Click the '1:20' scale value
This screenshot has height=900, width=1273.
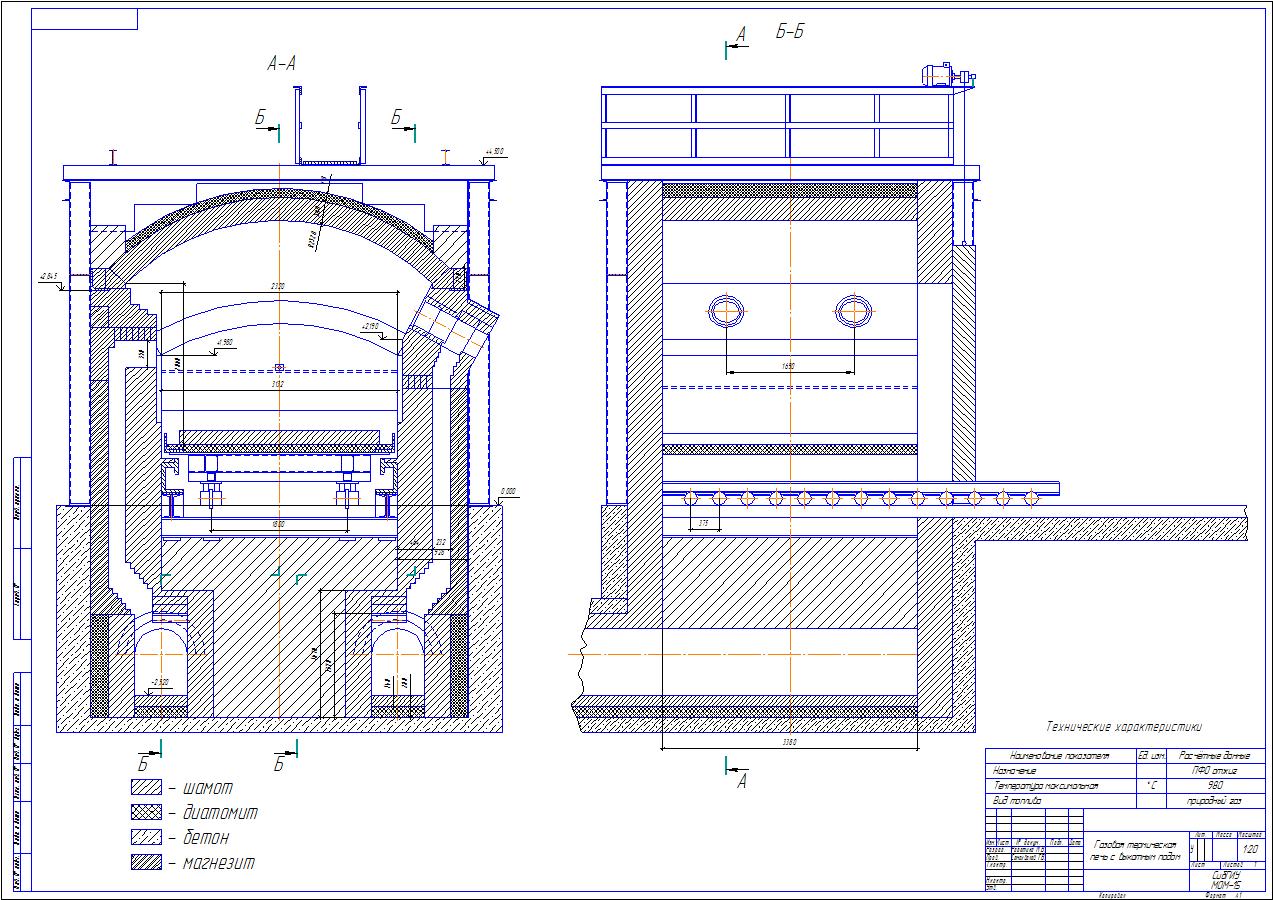point(1250,849)
